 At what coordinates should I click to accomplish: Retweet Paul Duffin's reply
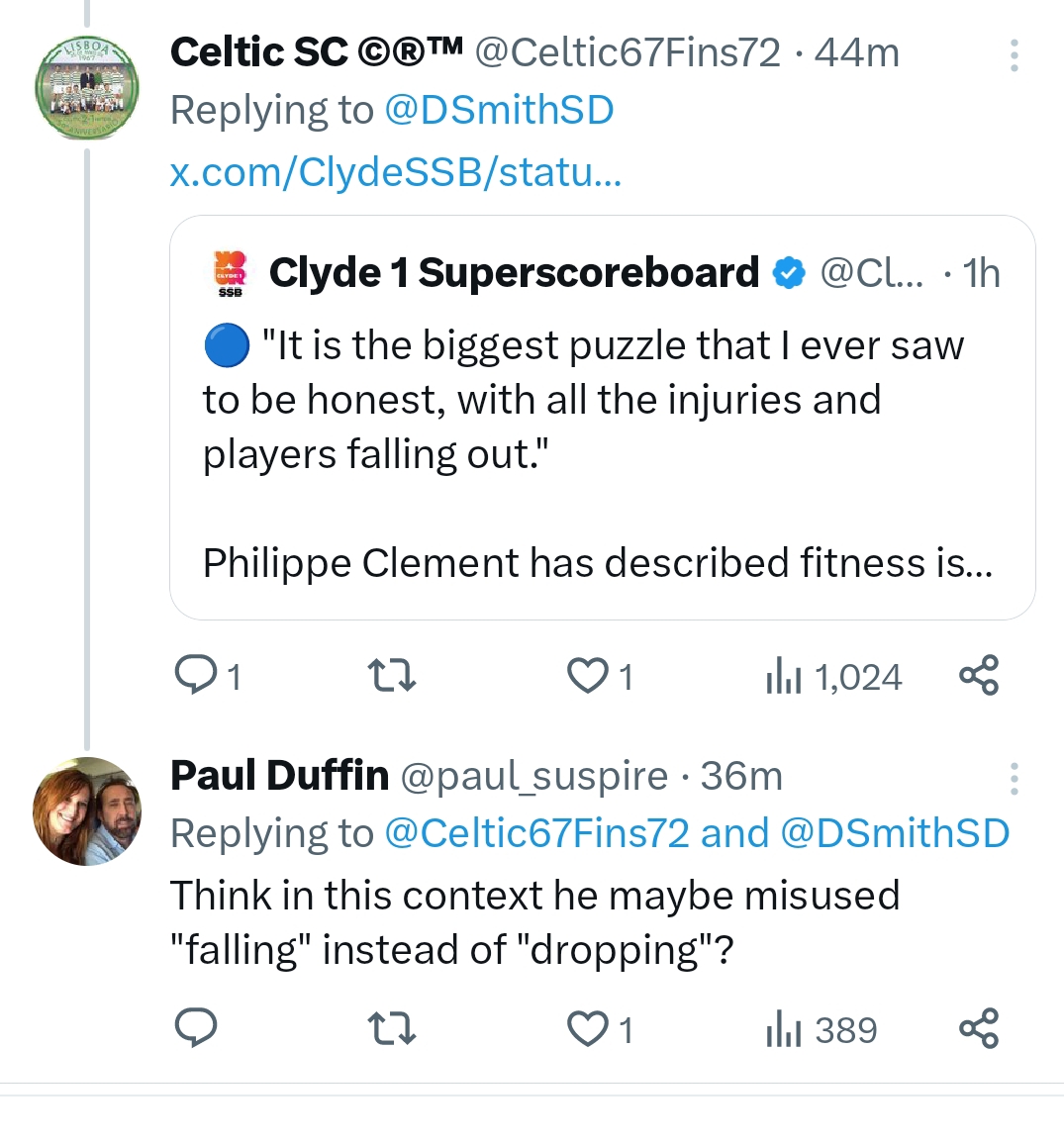tap(391, 1029)
